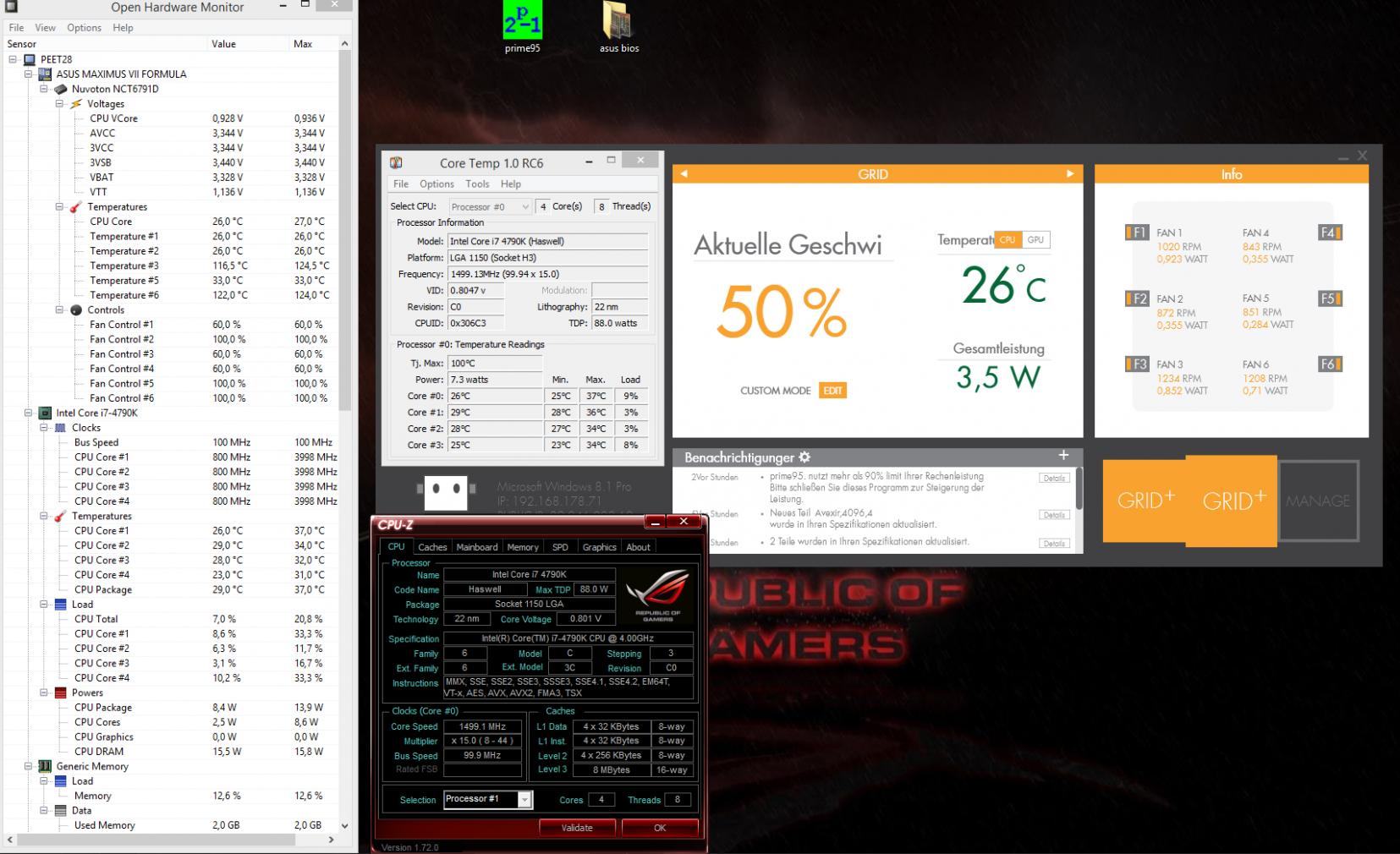1400x854 pixels.
Task: Click the Open Hardware Monitor title bar icon
Action: 11,7
